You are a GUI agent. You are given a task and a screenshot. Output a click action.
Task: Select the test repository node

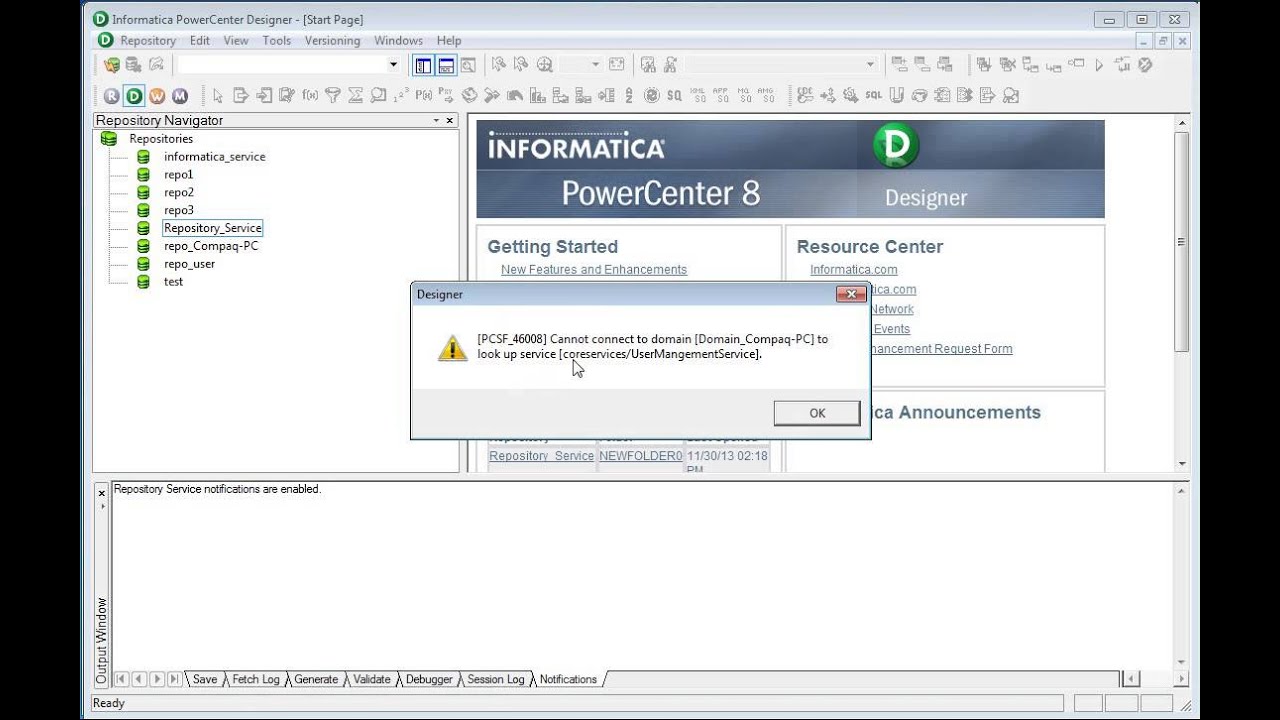pyautogui.click(x=173, y=282)
